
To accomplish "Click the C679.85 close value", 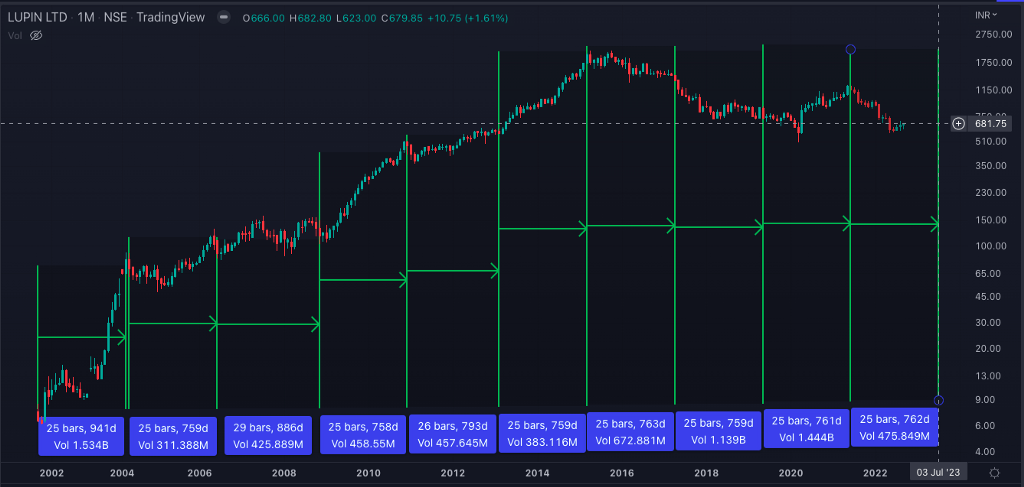I will pyautogui.click(x=402, y=18).
